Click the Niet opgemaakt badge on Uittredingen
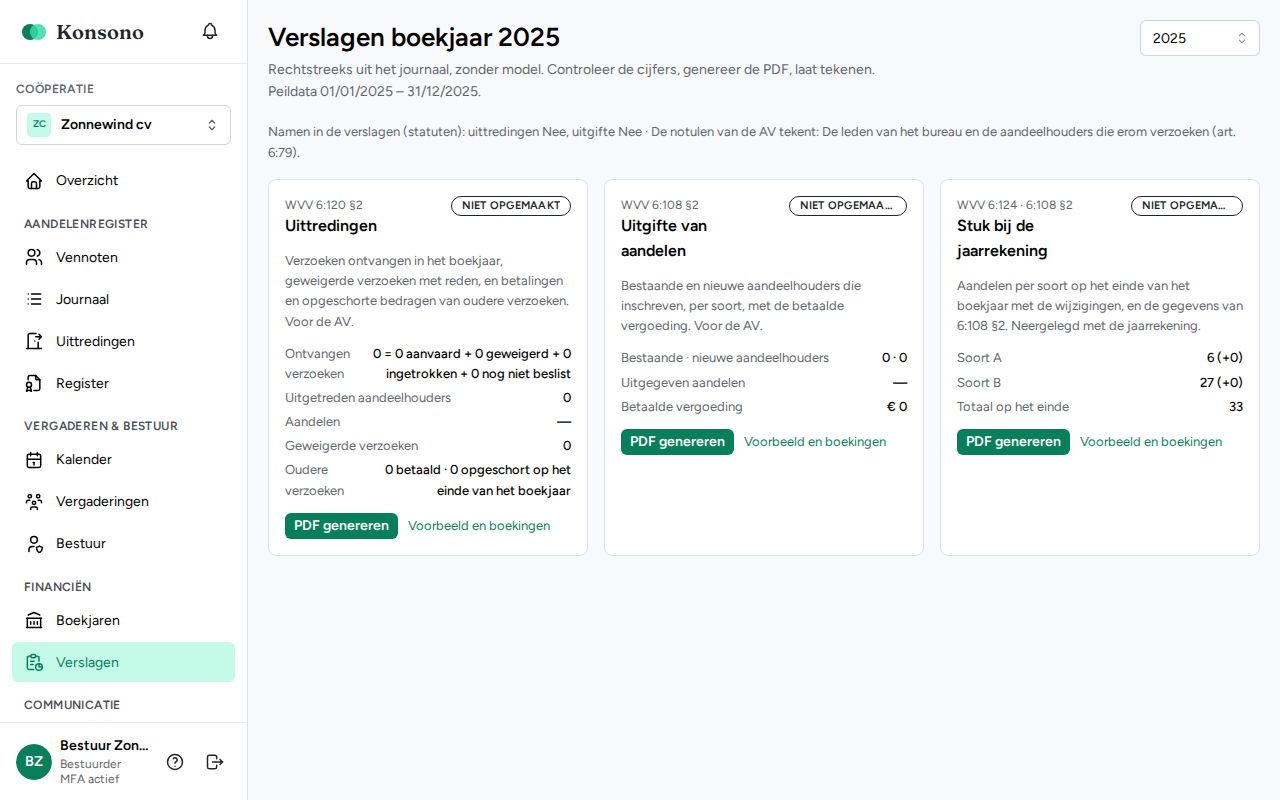 click(x=511, y=206)
